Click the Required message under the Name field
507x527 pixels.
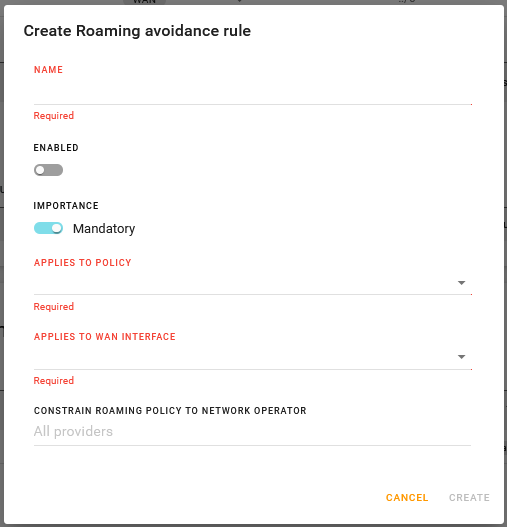point(54,116)
